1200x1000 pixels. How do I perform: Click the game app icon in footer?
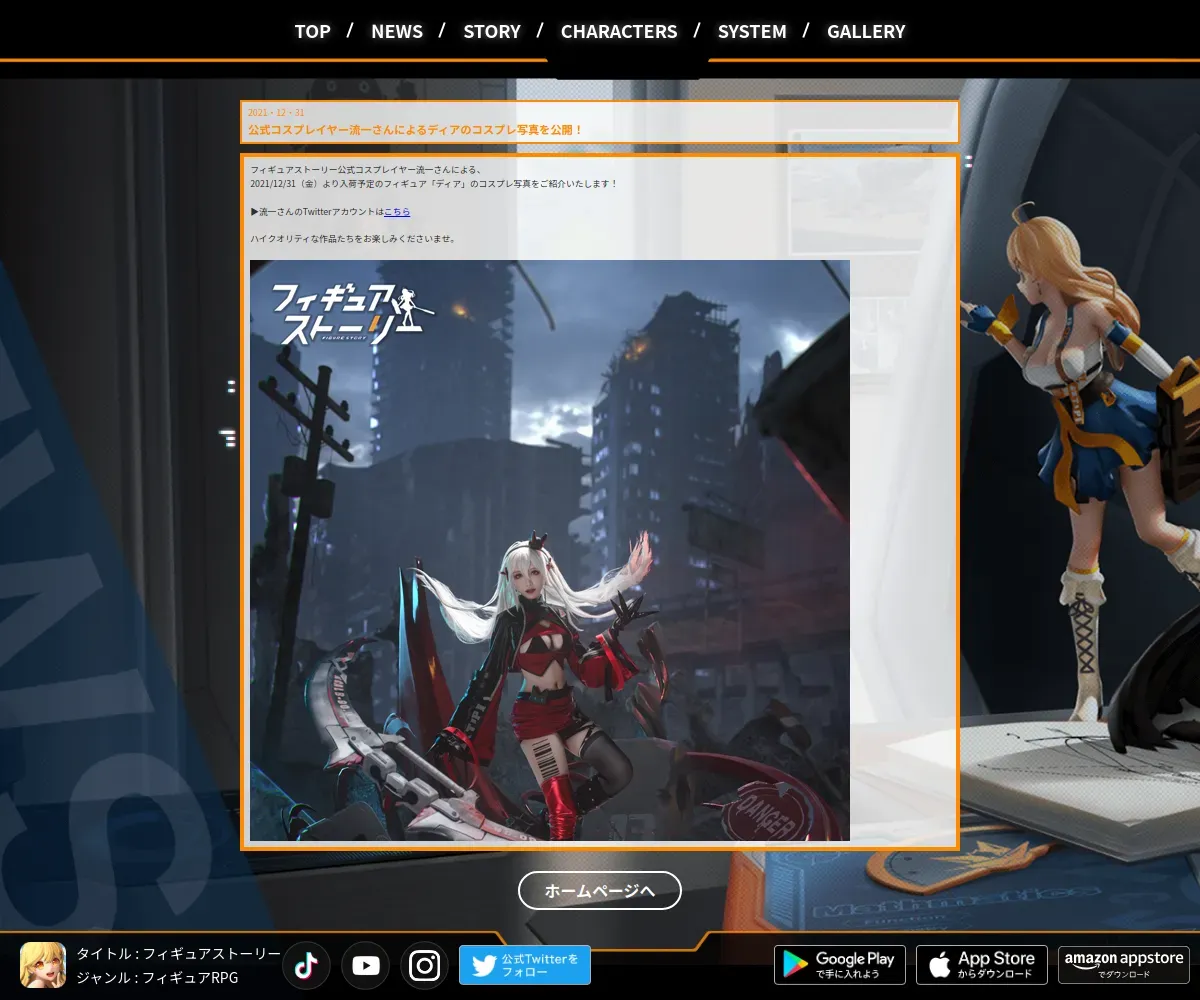(43, 965)
